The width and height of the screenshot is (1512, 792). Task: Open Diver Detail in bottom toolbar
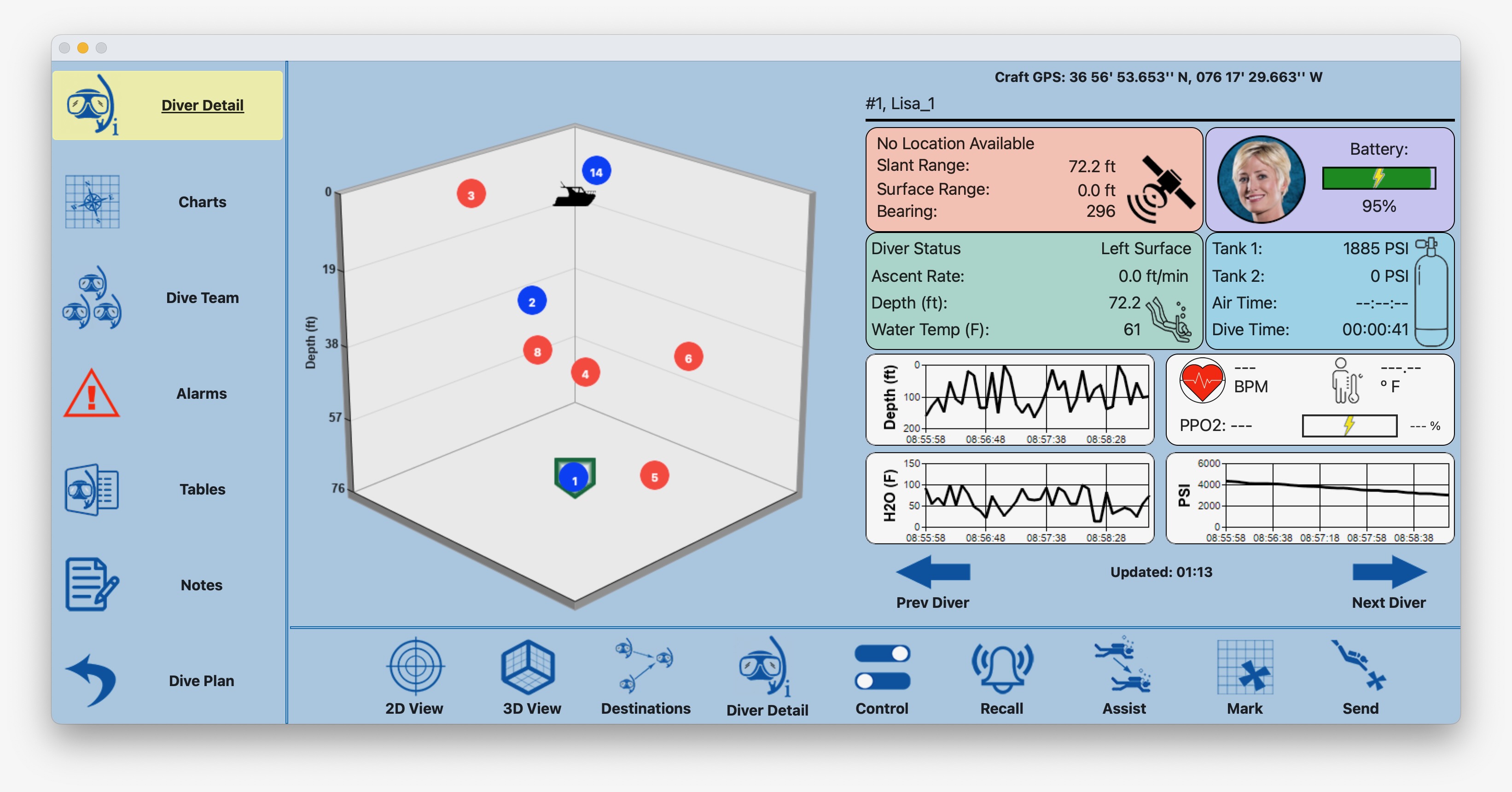tap(765, 667)
